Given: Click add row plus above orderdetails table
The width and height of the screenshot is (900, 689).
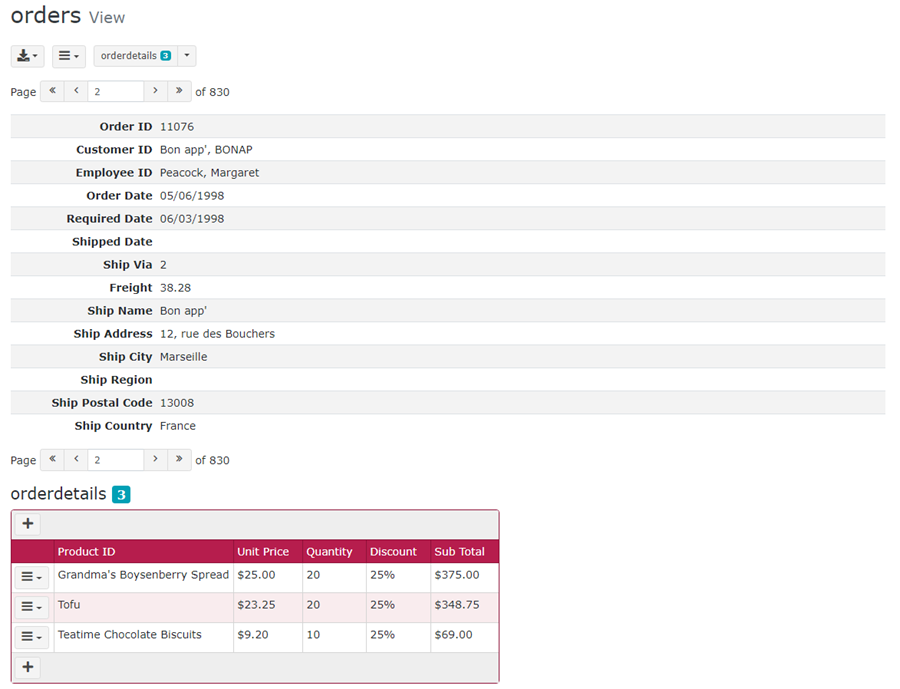Looking at the screenshot, I should (x=28, y=524).
